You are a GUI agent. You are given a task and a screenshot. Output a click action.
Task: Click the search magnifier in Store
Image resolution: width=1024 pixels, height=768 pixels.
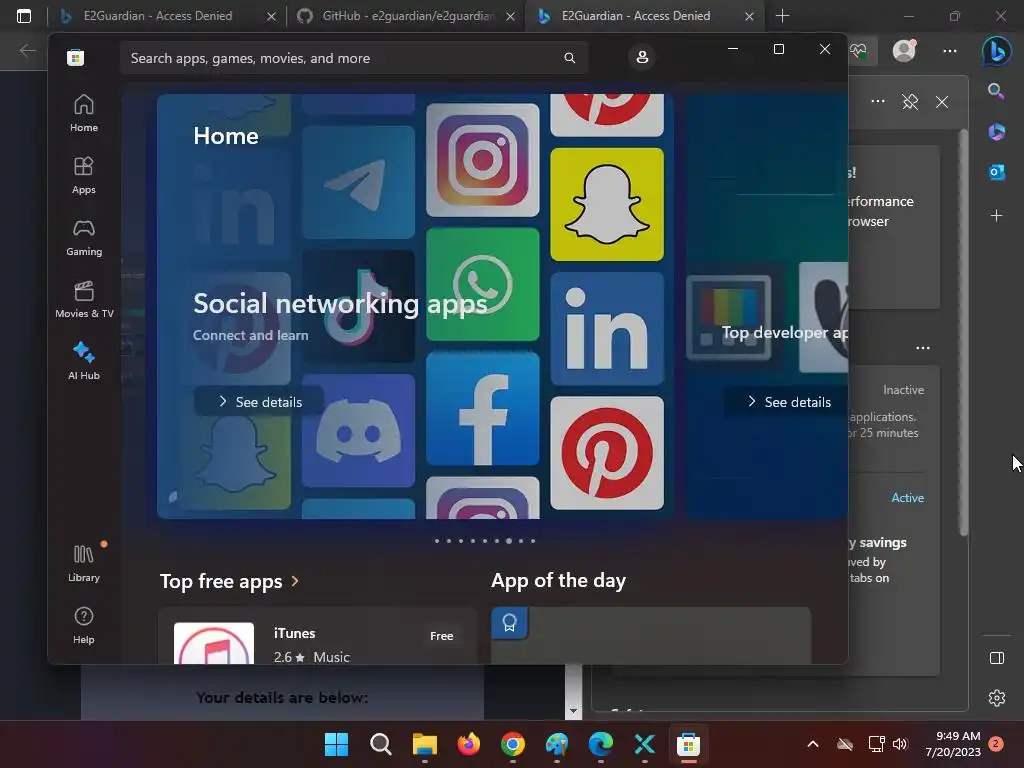[x=569, y=58]
